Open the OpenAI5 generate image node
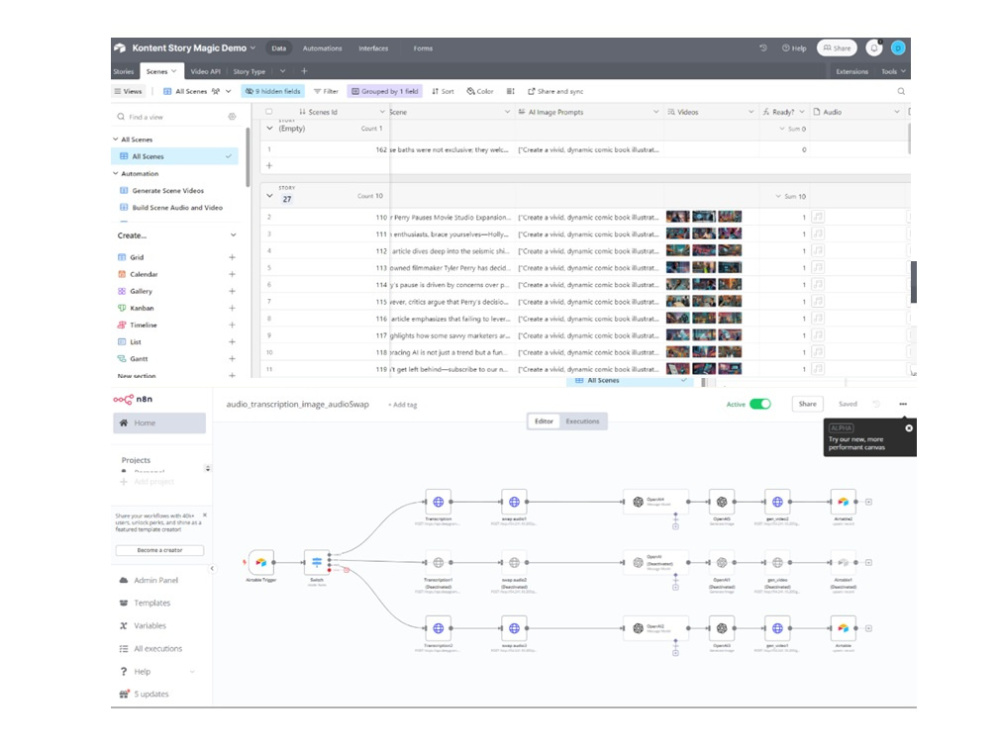 (x=721, y=502)
